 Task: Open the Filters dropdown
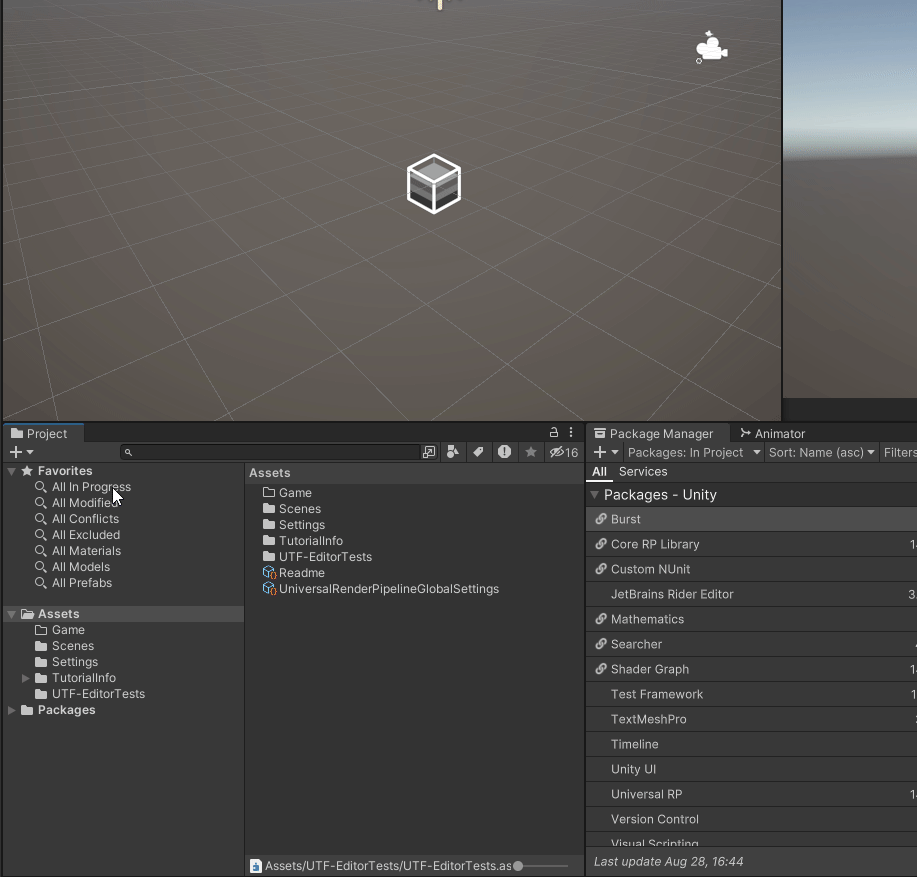click(899, 453)
